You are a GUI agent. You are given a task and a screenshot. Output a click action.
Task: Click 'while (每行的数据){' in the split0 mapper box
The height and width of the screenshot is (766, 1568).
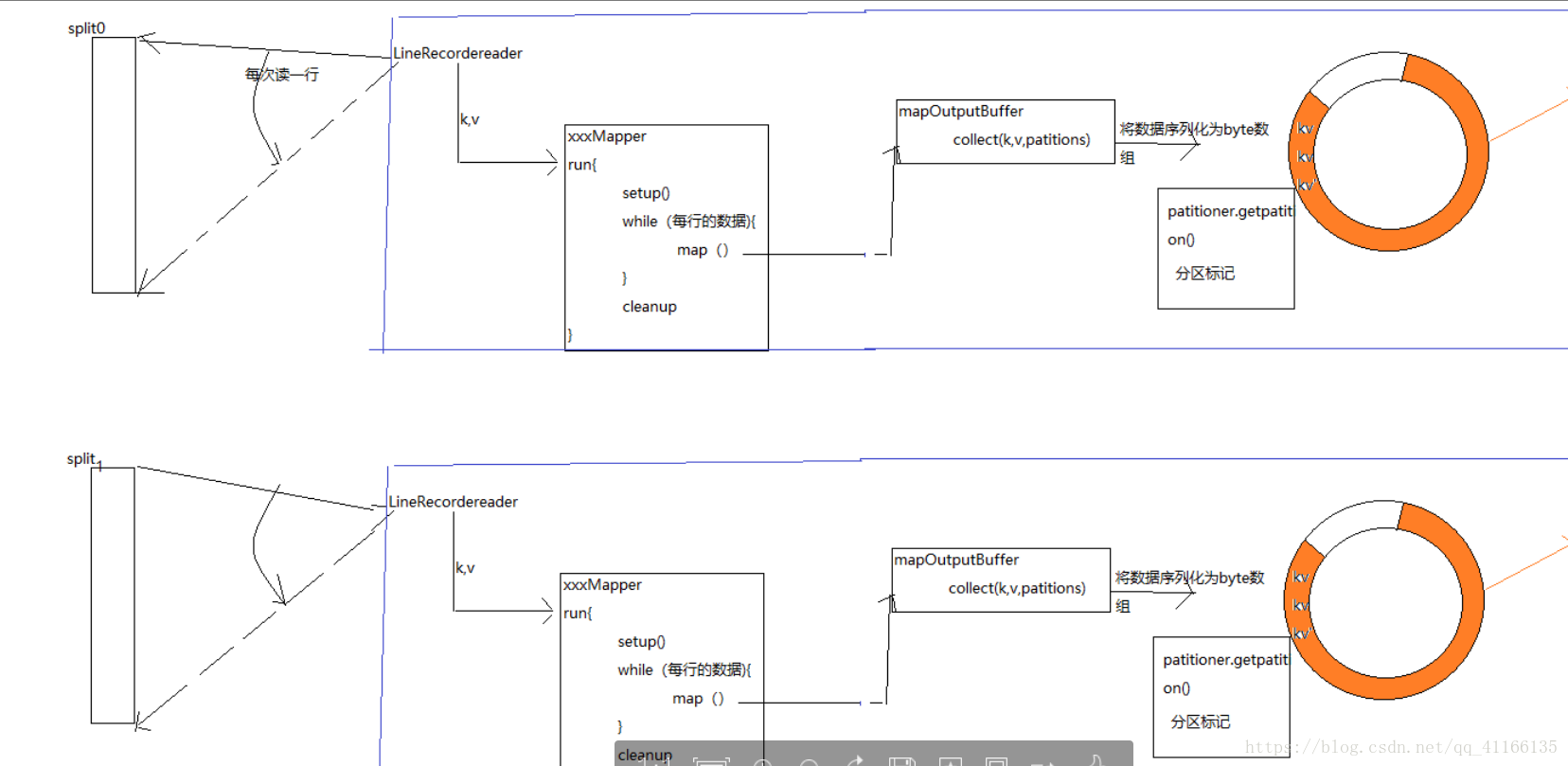point(688,222)
